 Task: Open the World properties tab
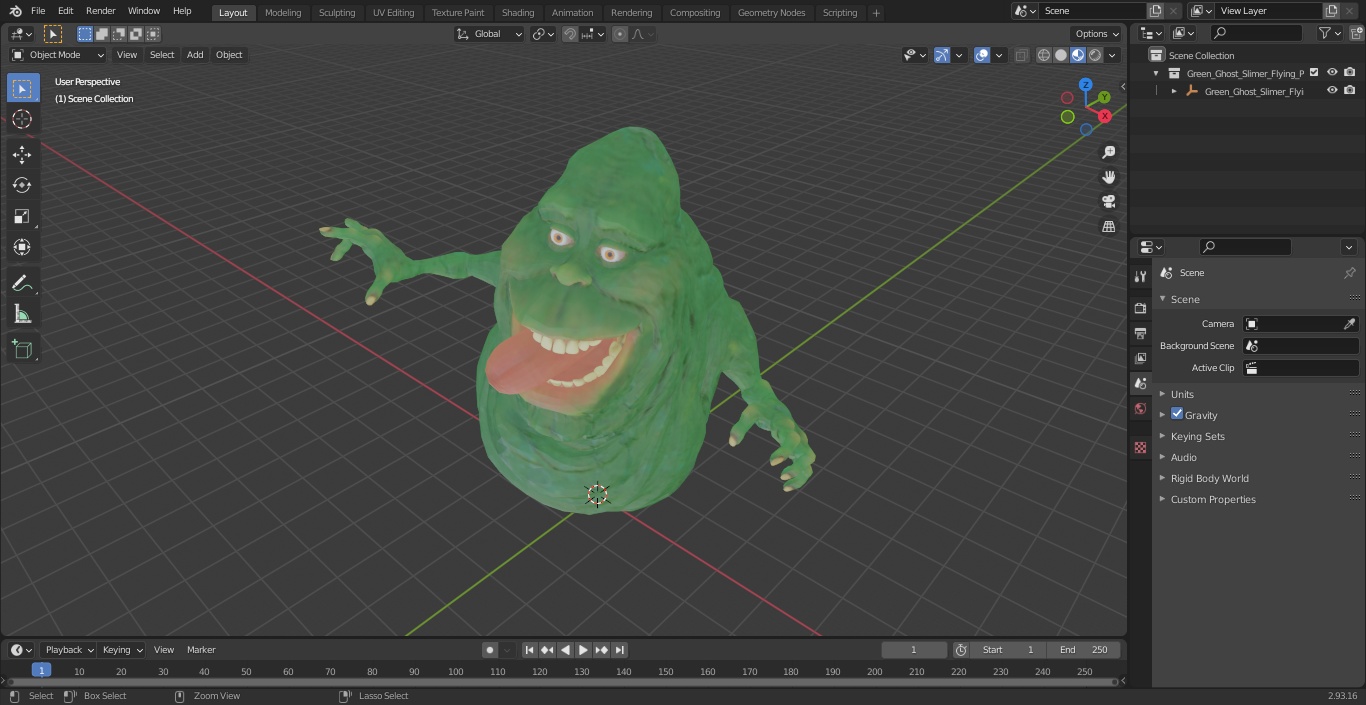coord(1140,408)
